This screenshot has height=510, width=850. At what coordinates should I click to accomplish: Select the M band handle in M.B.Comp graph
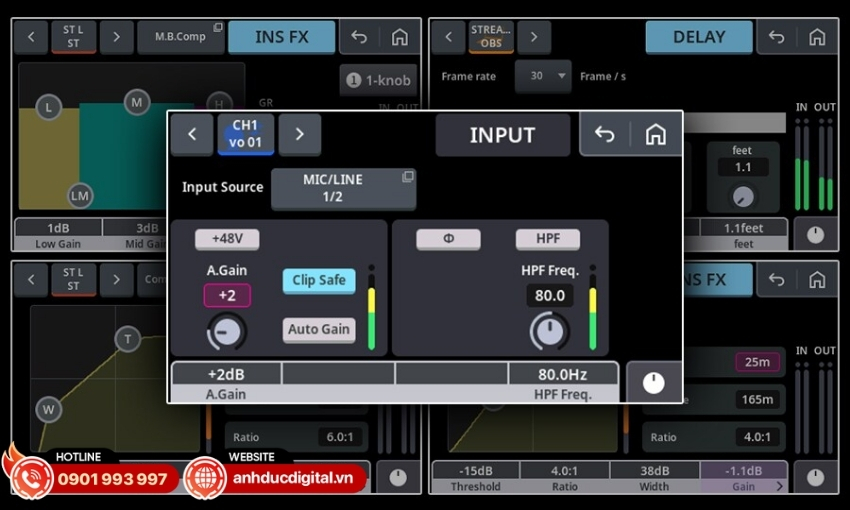point(137,102)
